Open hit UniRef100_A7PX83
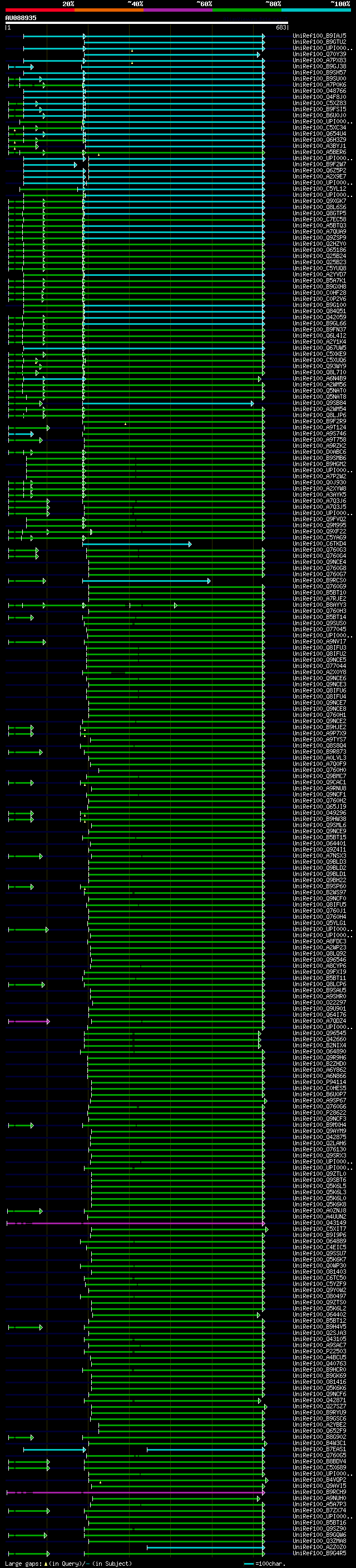The height and width of the screenshot is (1568, 356). 319,60
